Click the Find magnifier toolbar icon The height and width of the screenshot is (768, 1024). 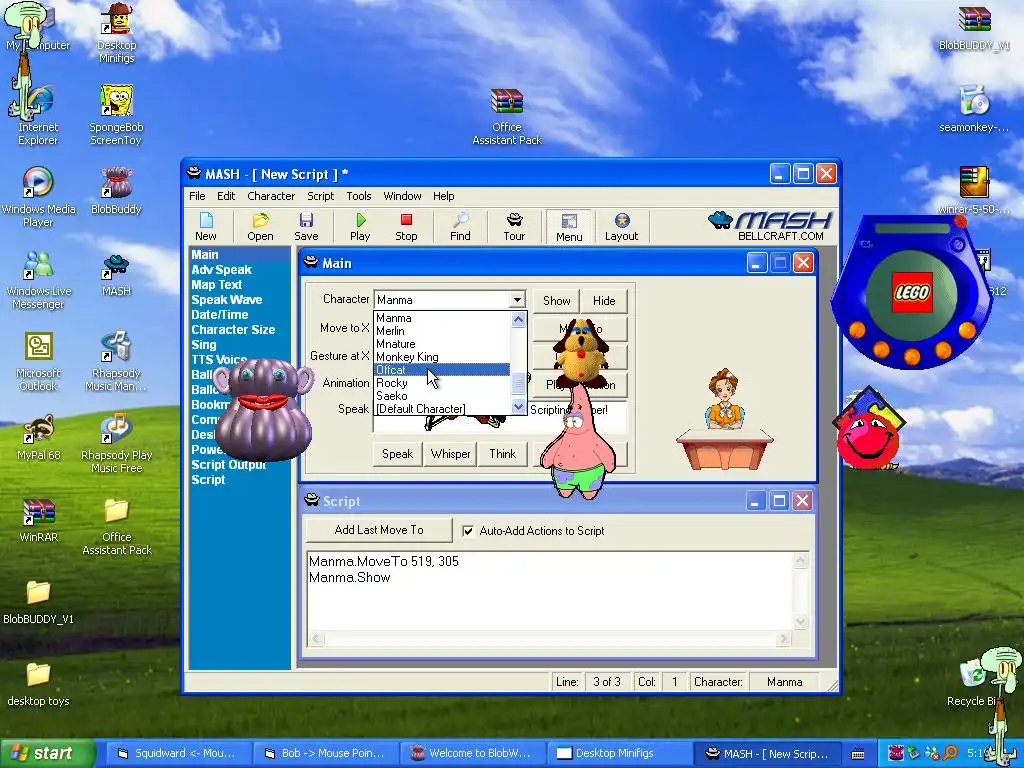[460, 227]
